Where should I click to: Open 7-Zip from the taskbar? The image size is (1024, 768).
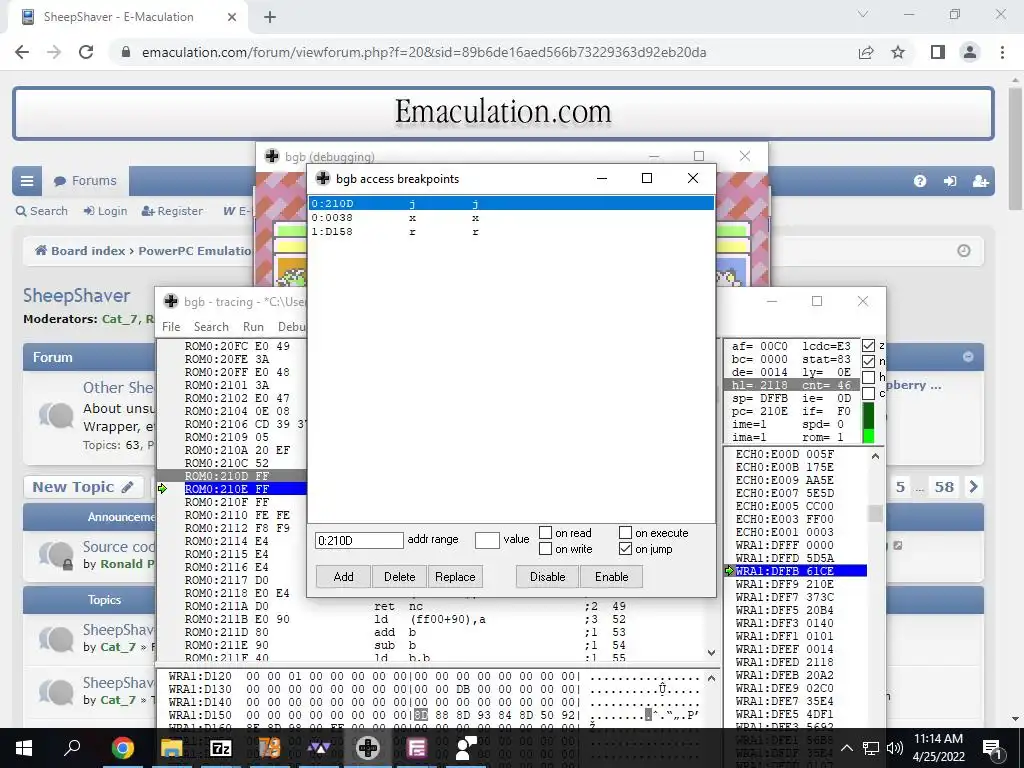[220, 748]
